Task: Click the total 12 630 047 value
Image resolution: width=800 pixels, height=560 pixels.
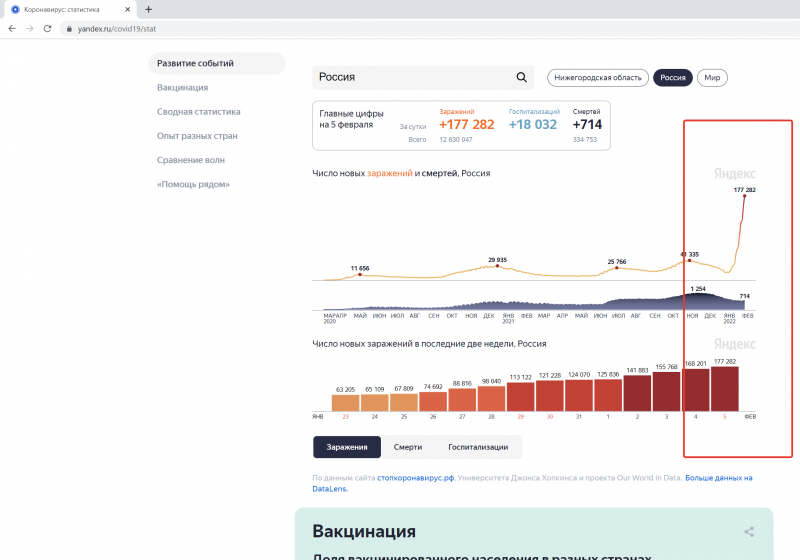Action: 456,140
